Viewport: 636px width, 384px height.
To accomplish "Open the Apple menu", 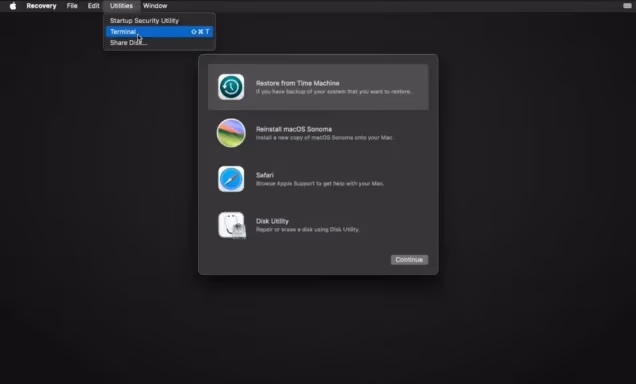I will point(13,6).
